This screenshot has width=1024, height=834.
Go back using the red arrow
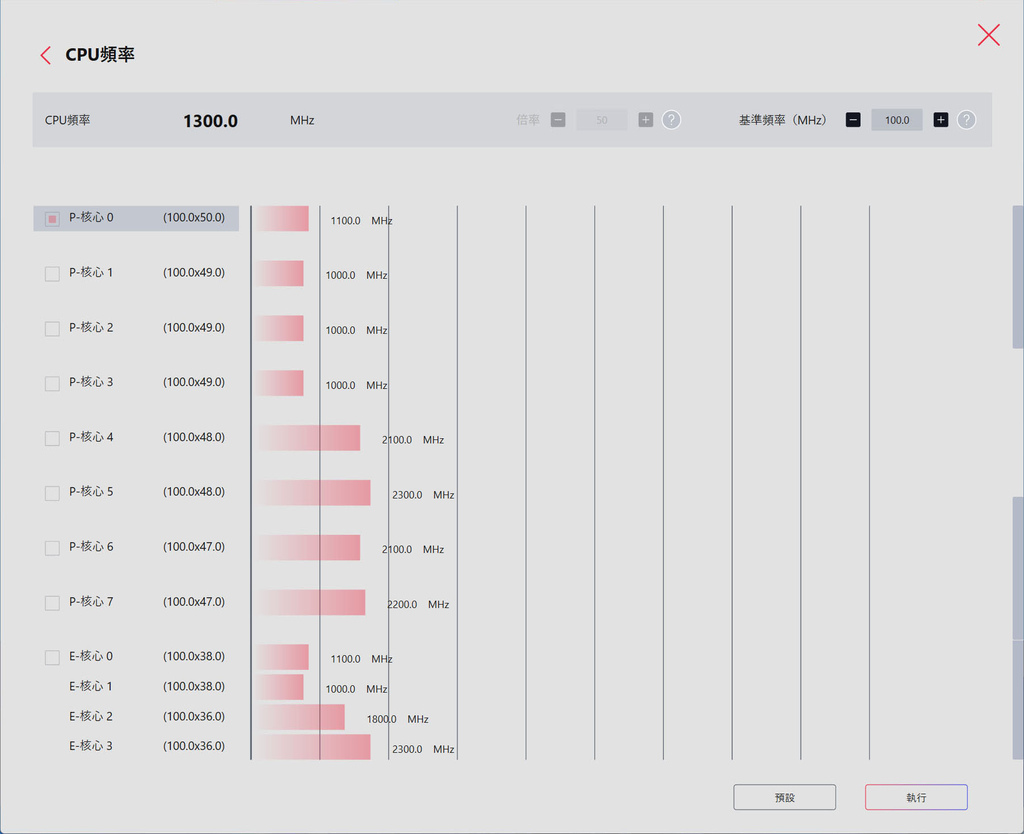45,55
